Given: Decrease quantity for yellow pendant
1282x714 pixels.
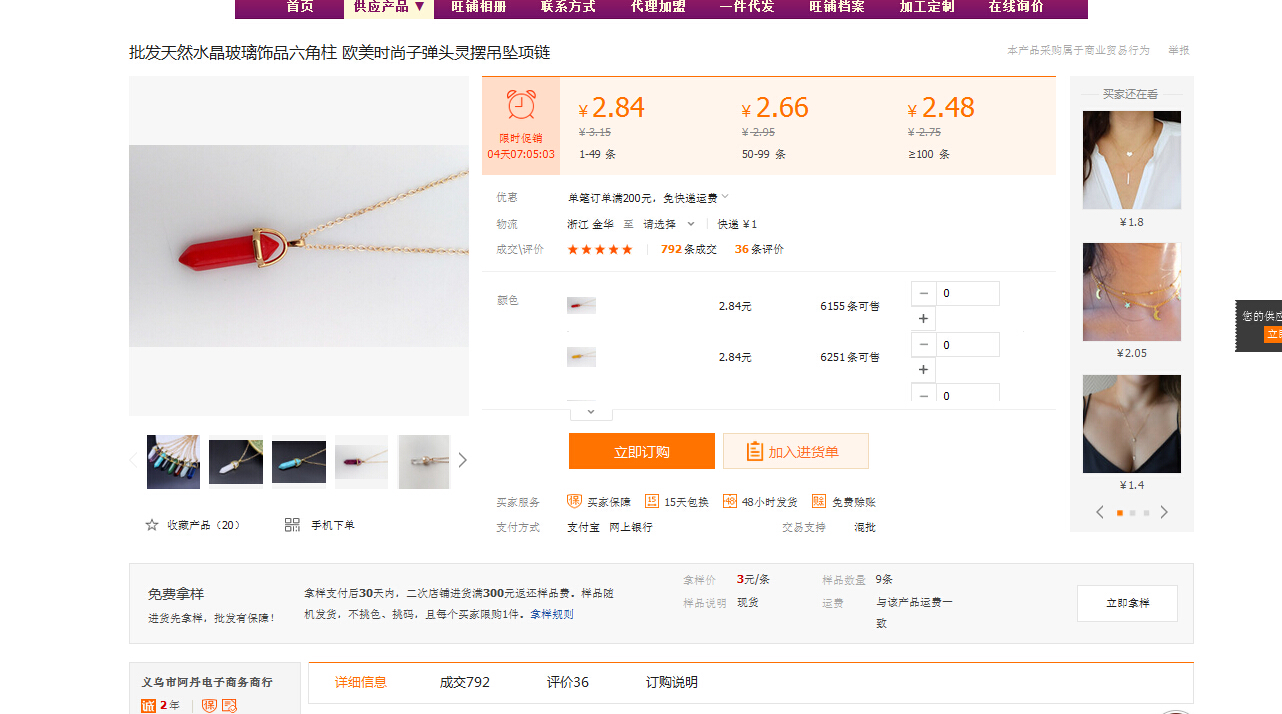Looking at the screenshot, I should 923,345.
